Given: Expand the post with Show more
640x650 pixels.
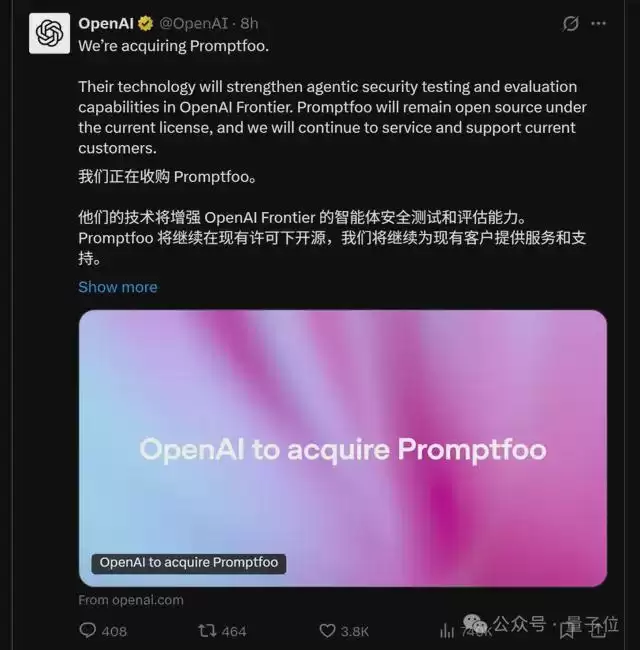Looking at the screenshot, I should 118,287.
